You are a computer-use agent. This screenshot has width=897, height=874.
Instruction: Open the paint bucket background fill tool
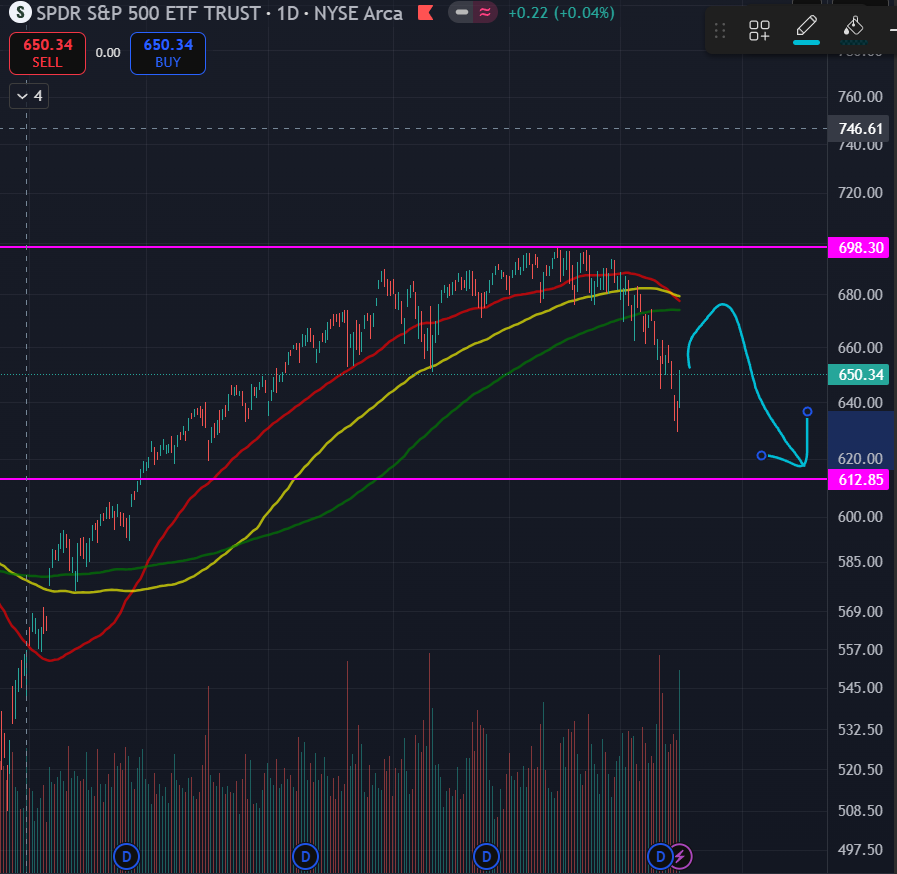[853, 29]
